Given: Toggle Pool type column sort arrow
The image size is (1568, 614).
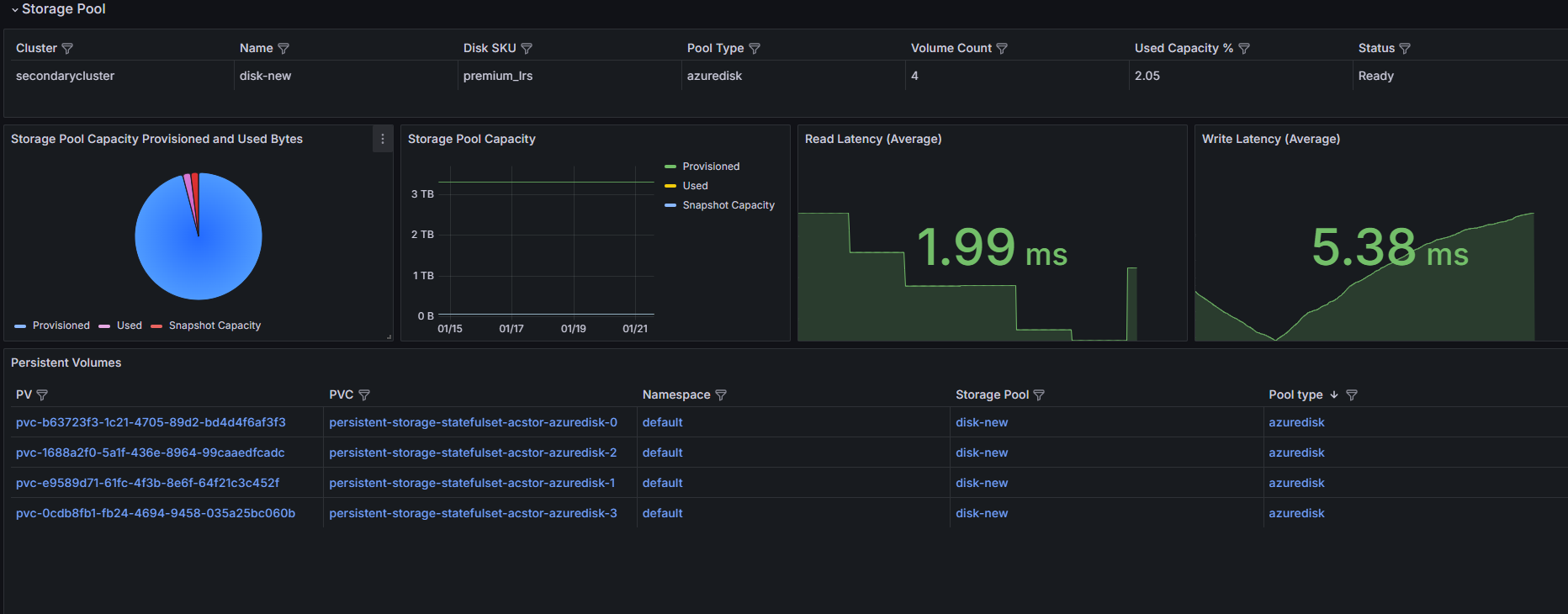Looking at the screenshot, I should pos(1334,395).
